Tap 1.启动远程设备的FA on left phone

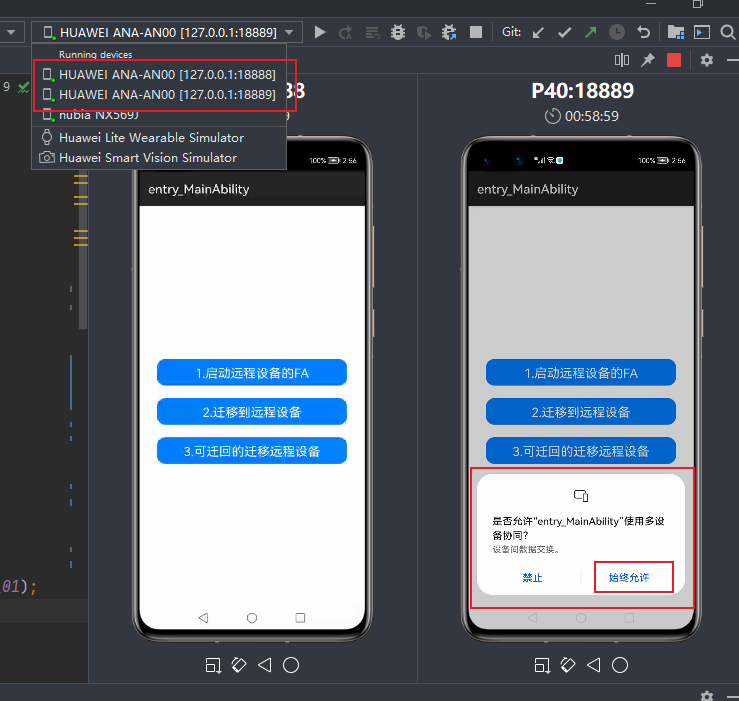tap(251, 373)
